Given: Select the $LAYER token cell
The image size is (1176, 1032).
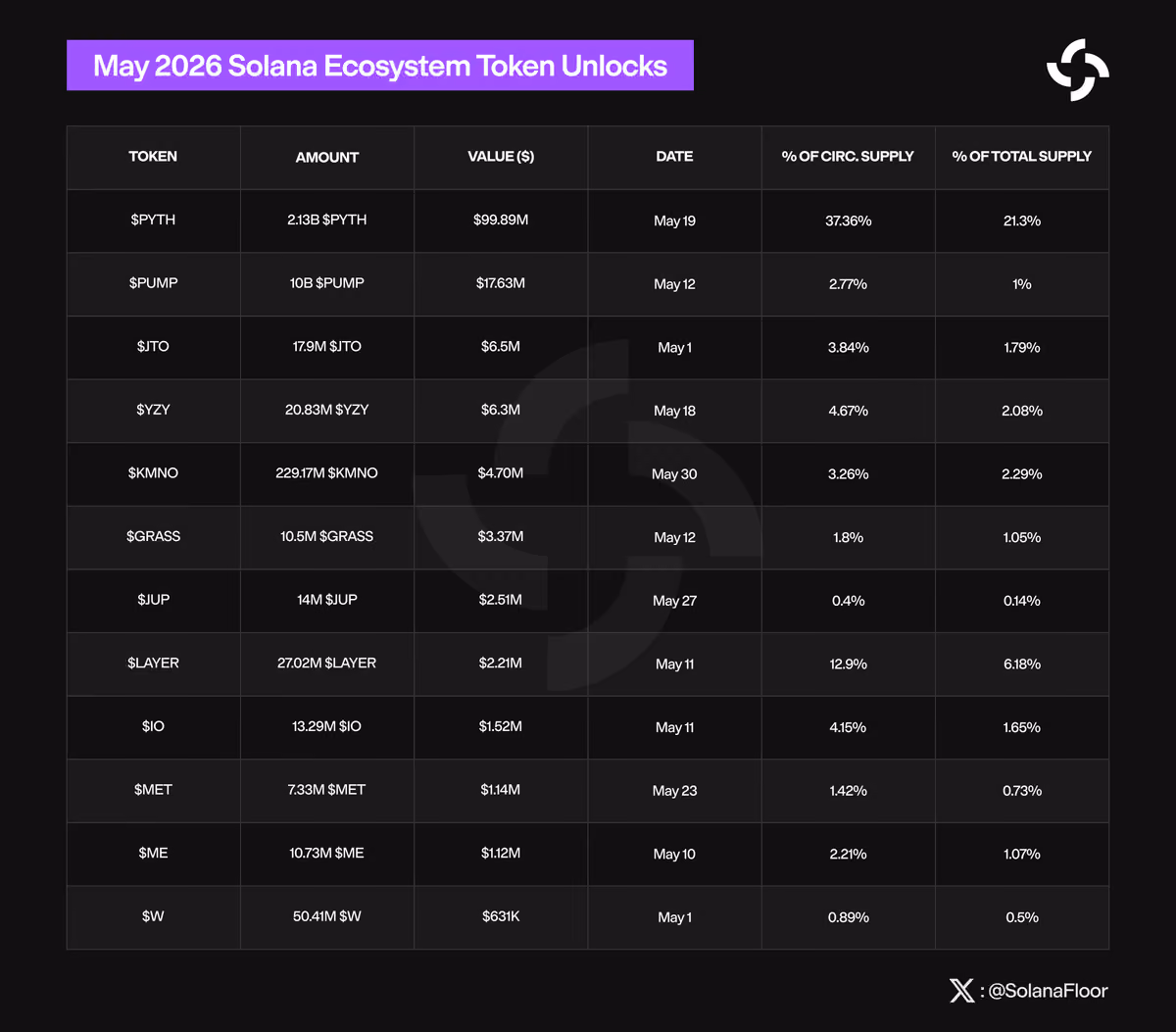Looking at the screenshot, I should click(x=153, y=663).
